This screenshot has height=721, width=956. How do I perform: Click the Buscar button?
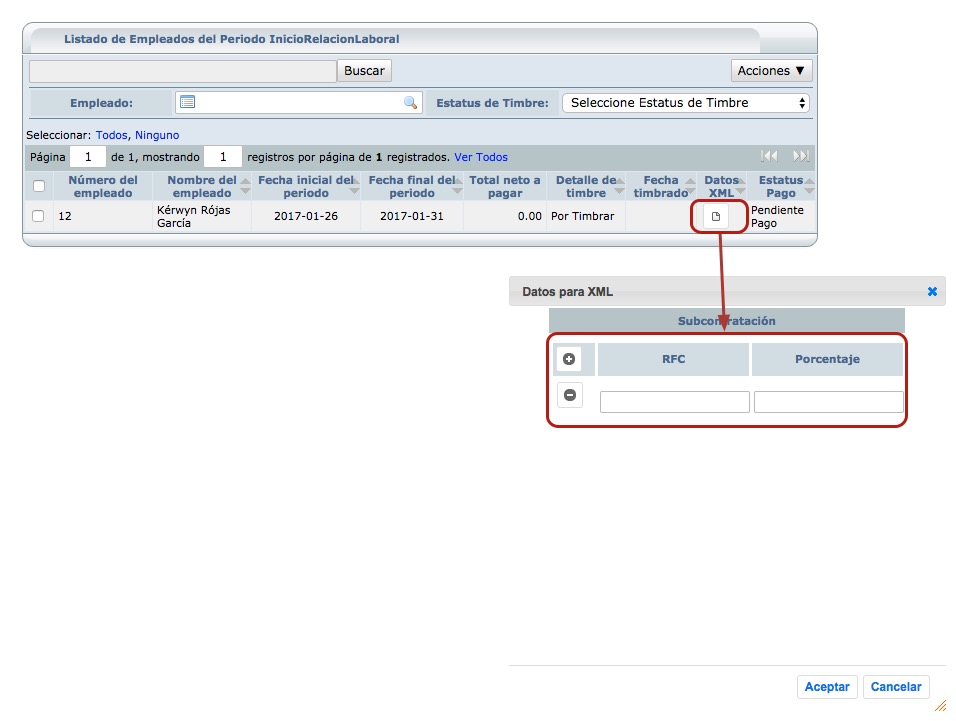point(364,71)
